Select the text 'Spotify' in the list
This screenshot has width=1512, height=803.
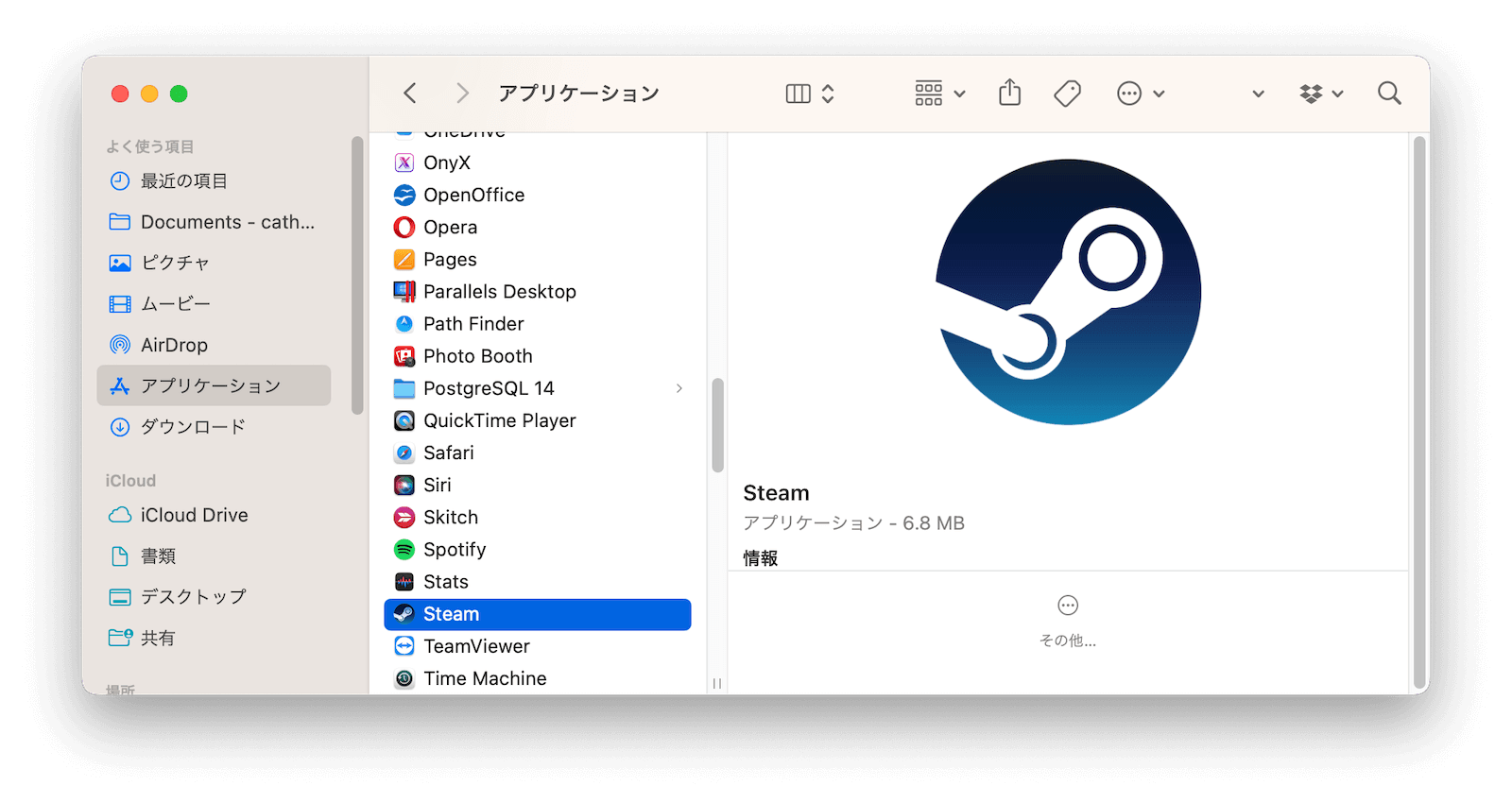tap(455, 550)
